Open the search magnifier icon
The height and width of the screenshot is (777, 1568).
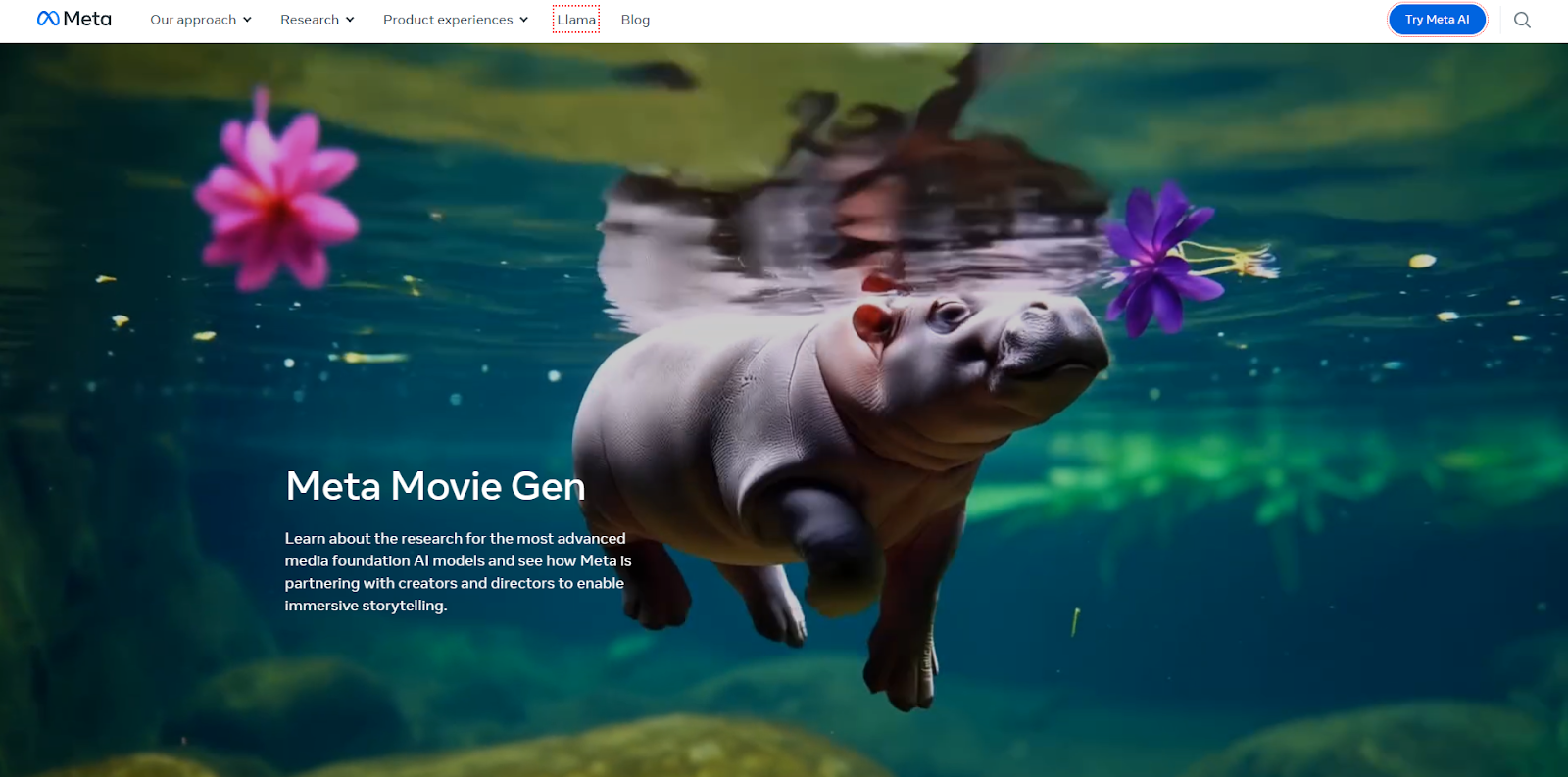click(x=1522, y=20)
